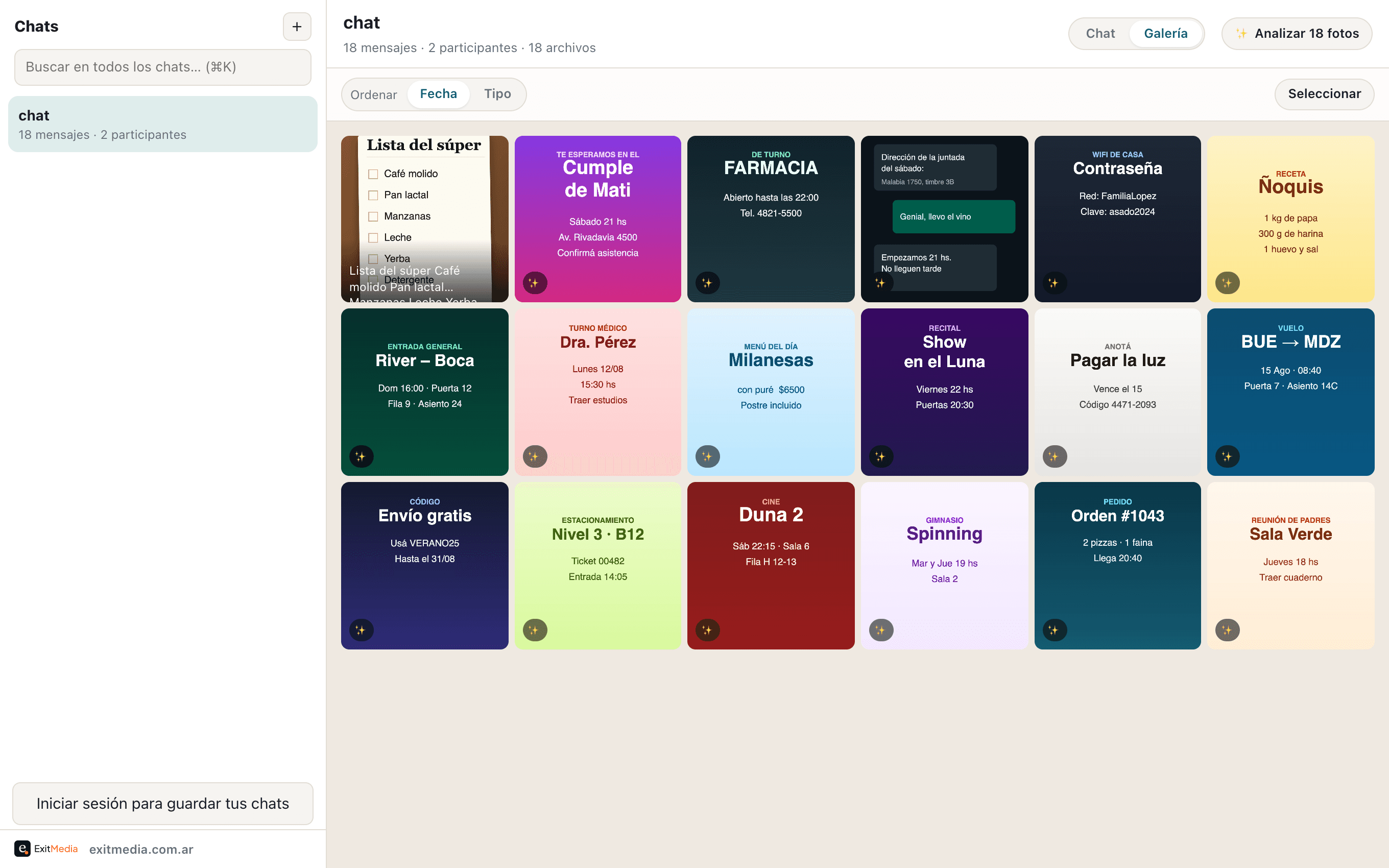The height and width of the screenshot is (868, 1389).
Task: Open the FARMACIA de turno thumbnail
Action: point(770,219)
